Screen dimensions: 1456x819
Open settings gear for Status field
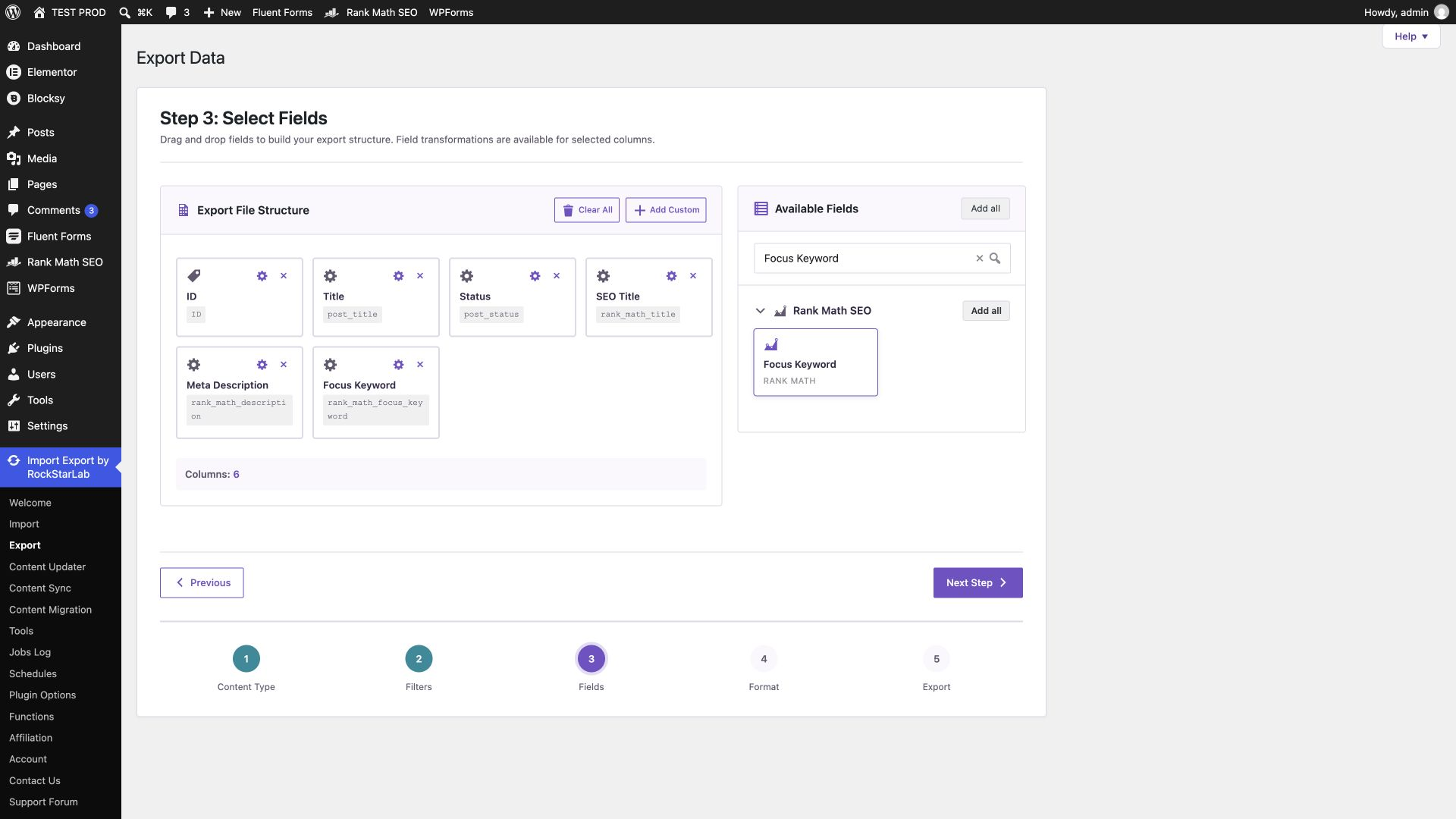pos(535,276)
